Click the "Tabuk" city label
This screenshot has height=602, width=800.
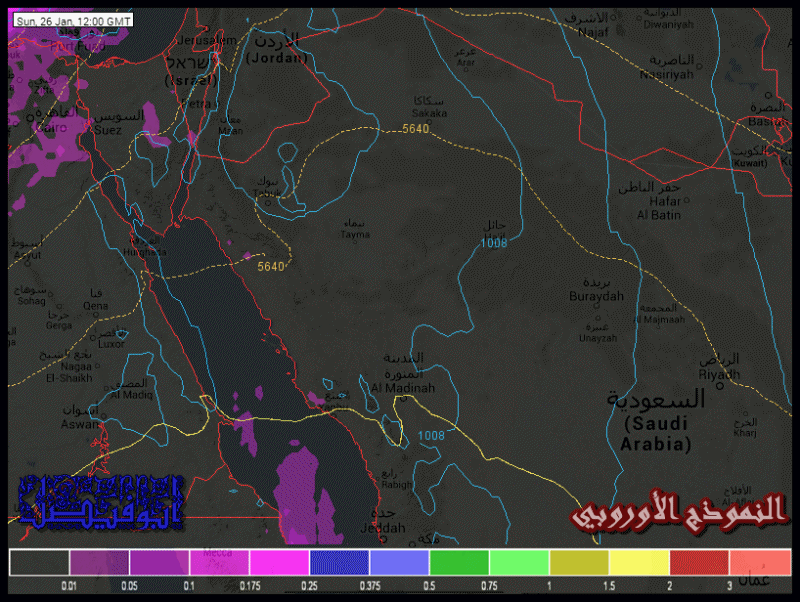(x=267, y=193)
